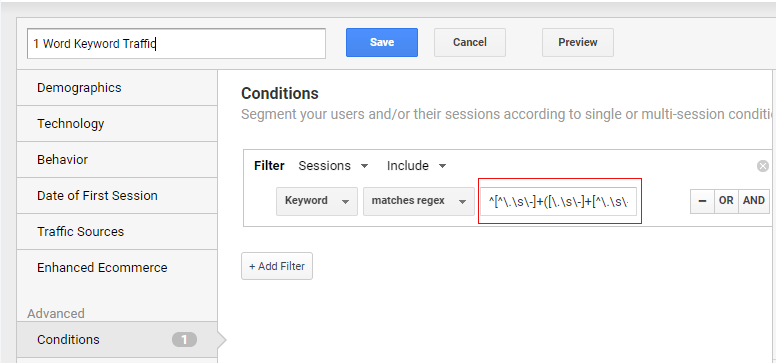Click the AND condition button

point(754,201)
